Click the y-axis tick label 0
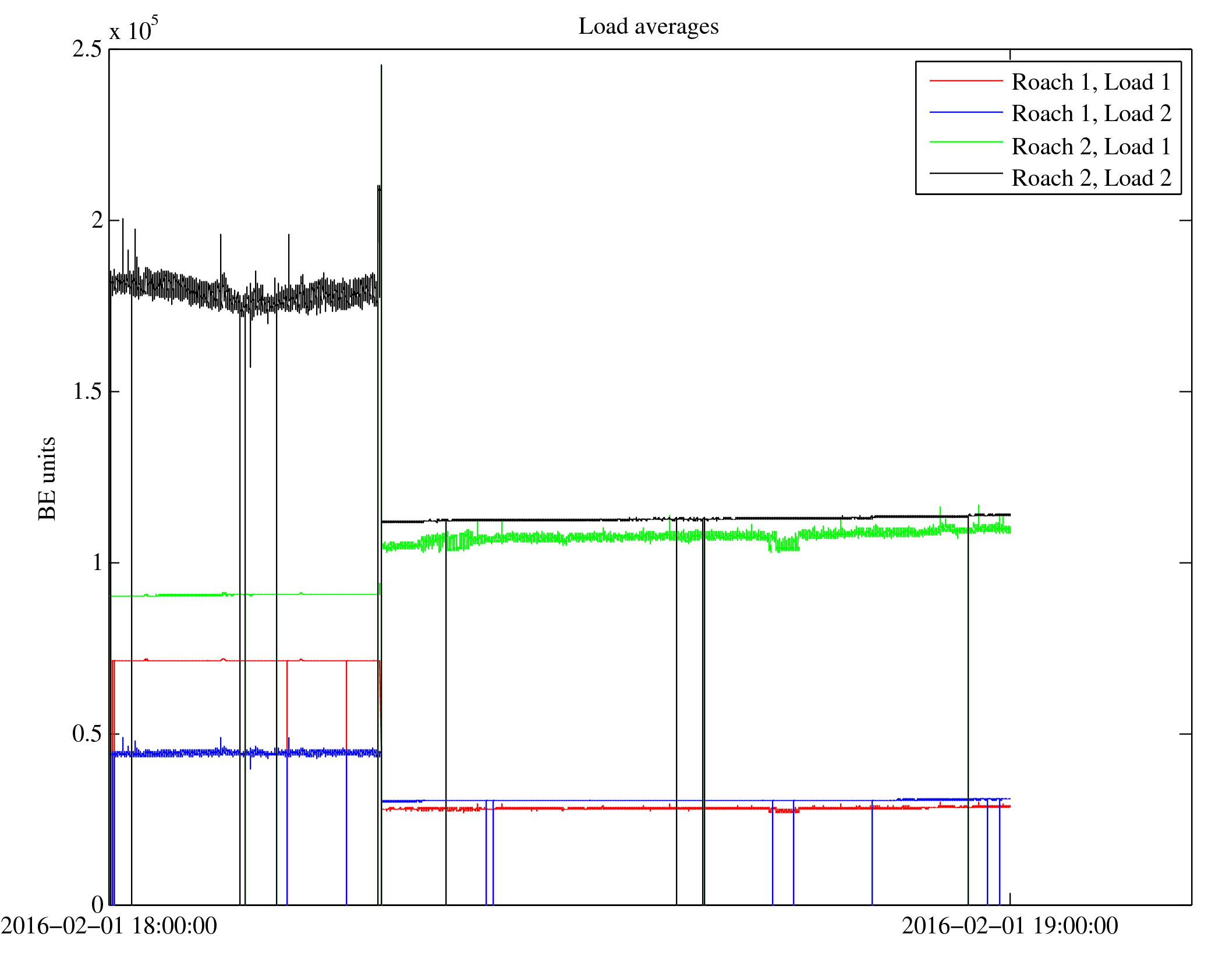Viewport: 1208px width, 980px height. point(97,904)
